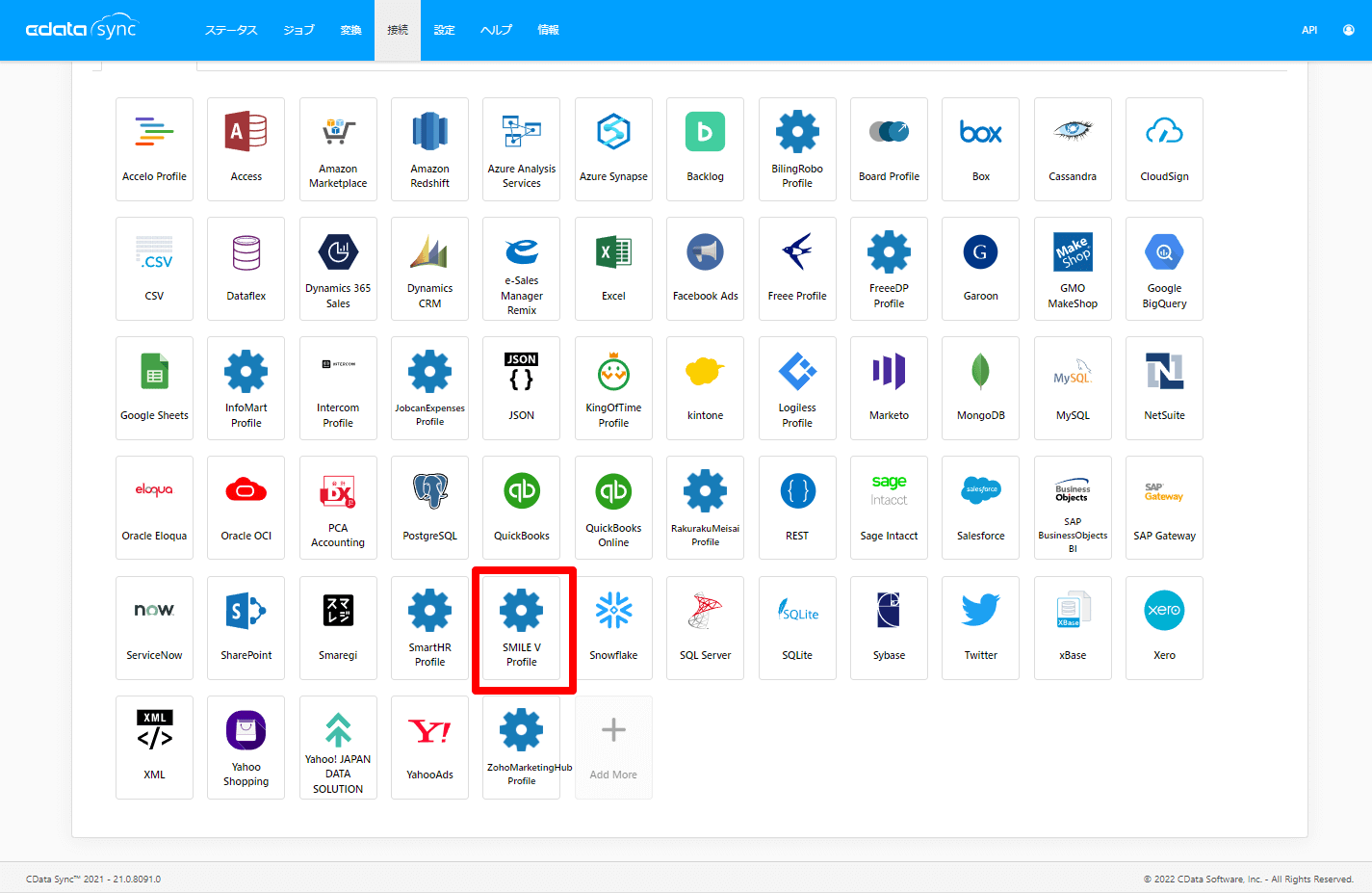The image size is (1372, 893).
Task: Open the SQL Server connector
Action: coord(705,628)
